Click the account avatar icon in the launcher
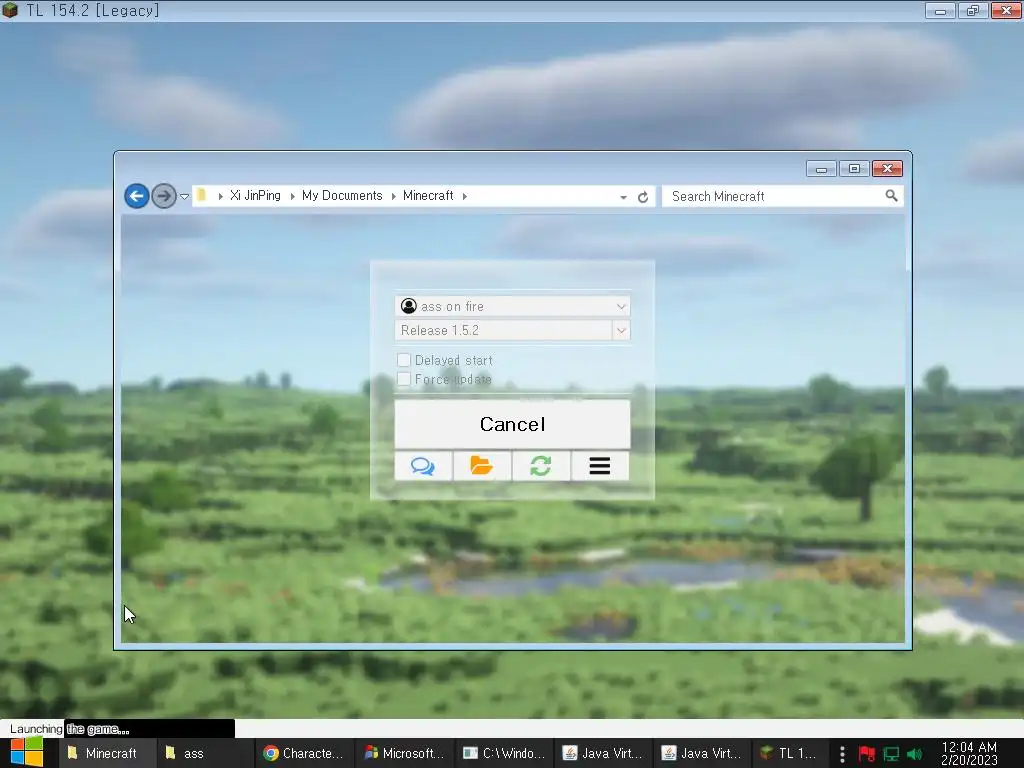The height and width of the screenshot is (768, 1024). click(409, 306)
